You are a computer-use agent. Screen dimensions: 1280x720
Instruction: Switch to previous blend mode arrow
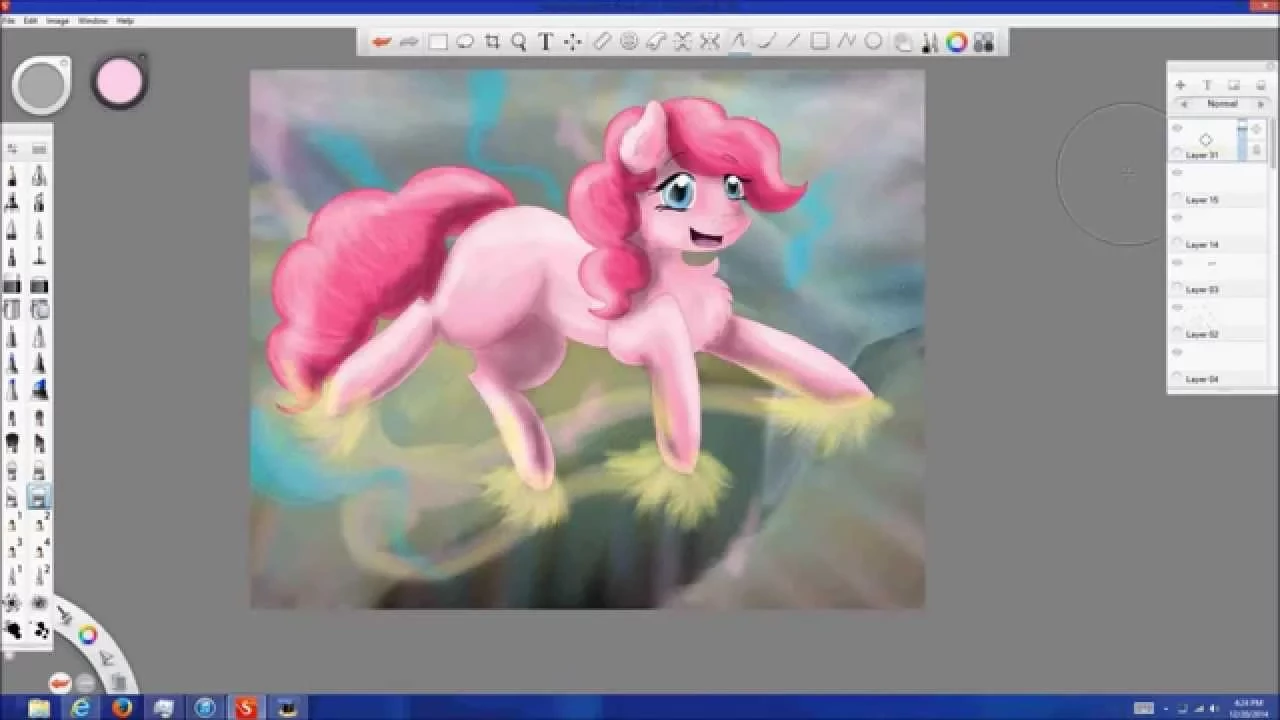1185,104
